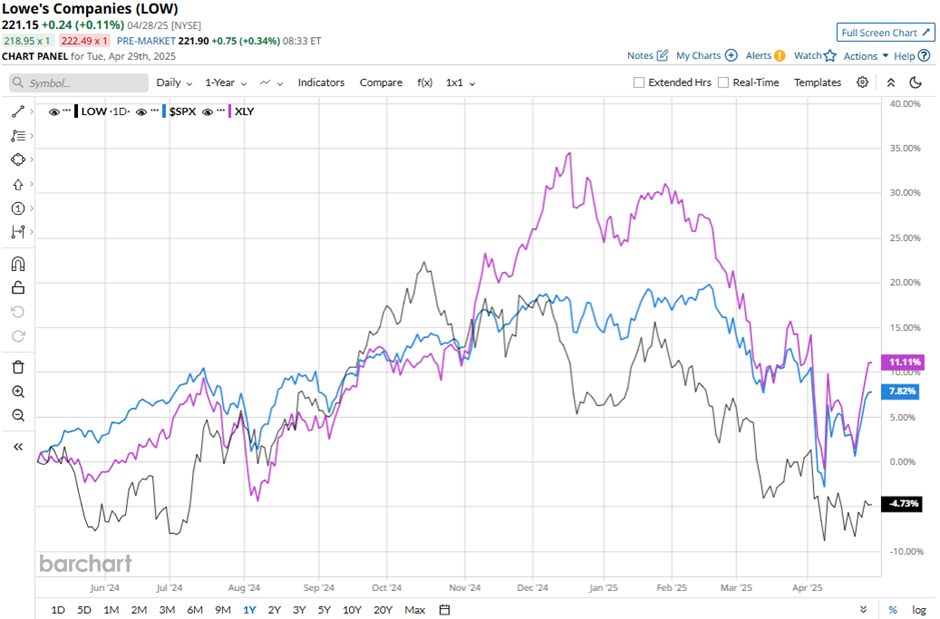The width and height of the screenshot is (940, 619).
Task: Open the 1x1 grid layout dropdown
Action: tap(460, 83)
